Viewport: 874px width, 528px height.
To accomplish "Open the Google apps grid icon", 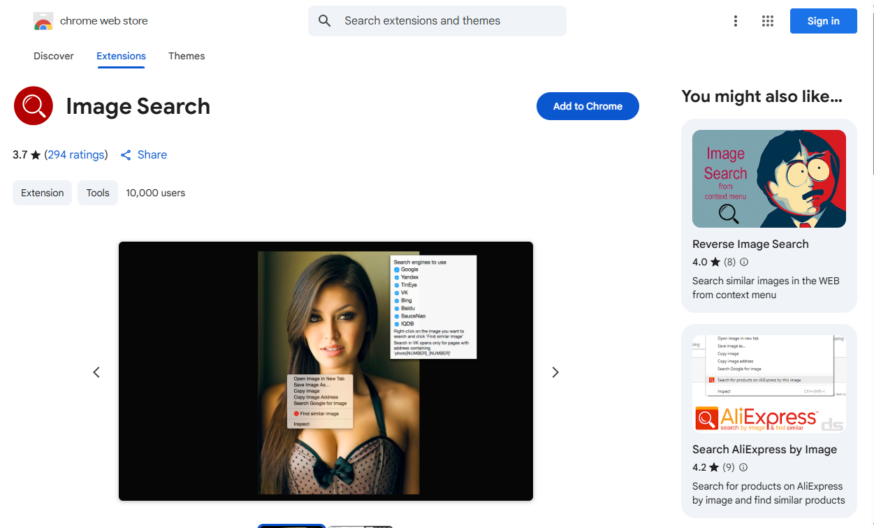I will [x=768, y=21].
